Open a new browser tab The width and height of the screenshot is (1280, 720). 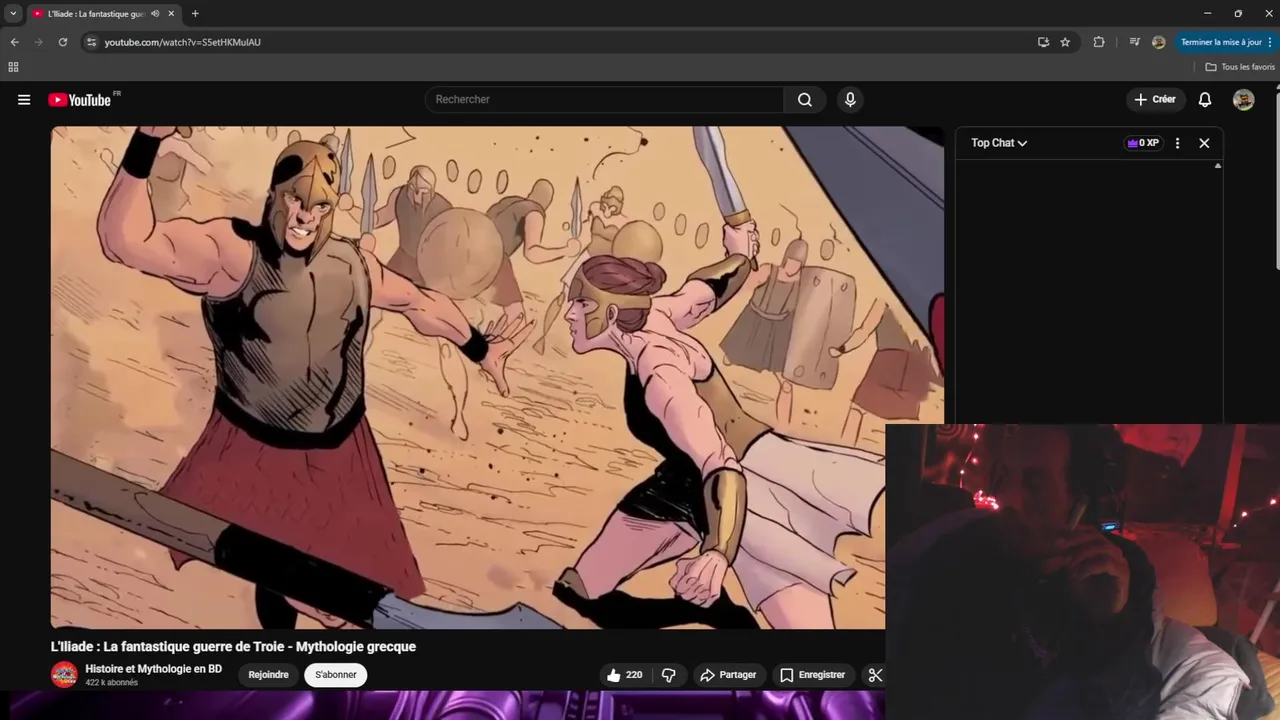(x=195, y=14)
